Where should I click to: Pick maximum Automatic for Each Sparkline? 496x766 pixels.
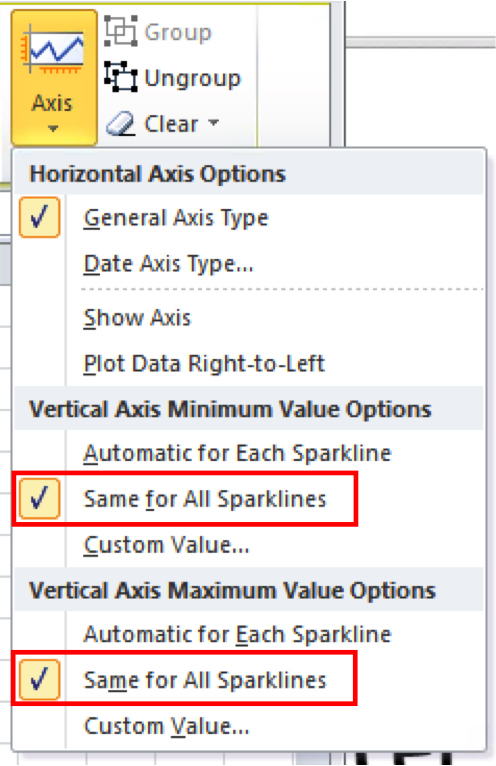pyautogui.click(x=237, y=635)
